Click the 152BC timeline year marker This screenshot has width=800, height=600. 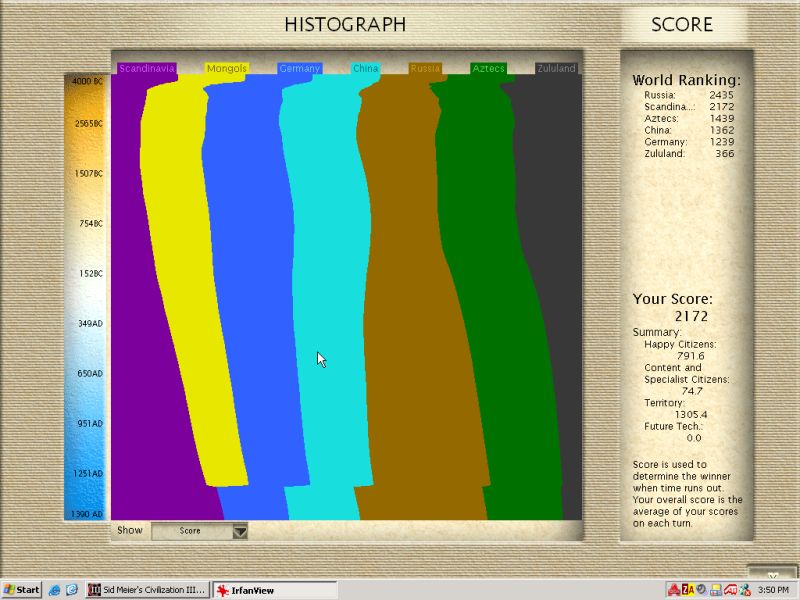pyautogui.click(x=91, y=273)
